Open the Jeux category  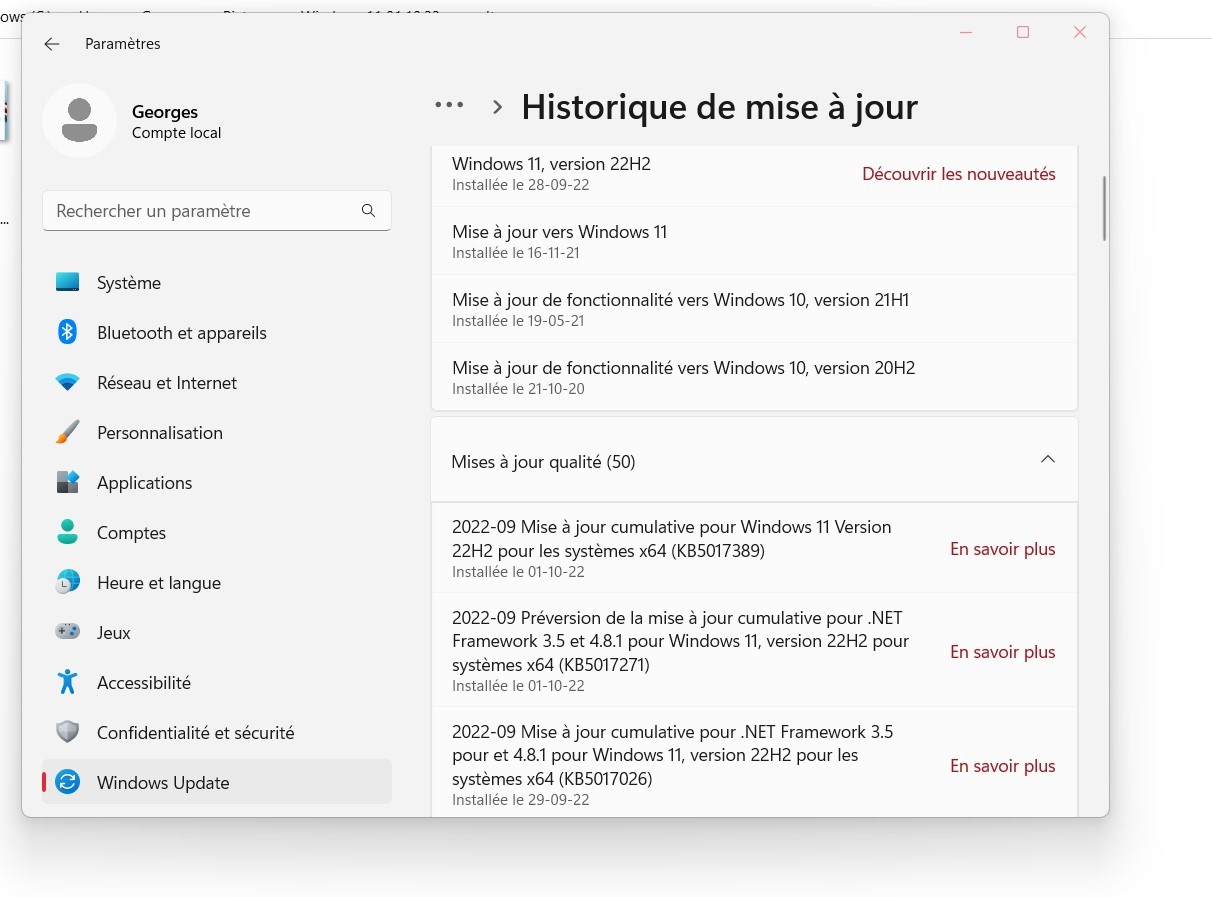pyautogui.click(x=217, y=633)
